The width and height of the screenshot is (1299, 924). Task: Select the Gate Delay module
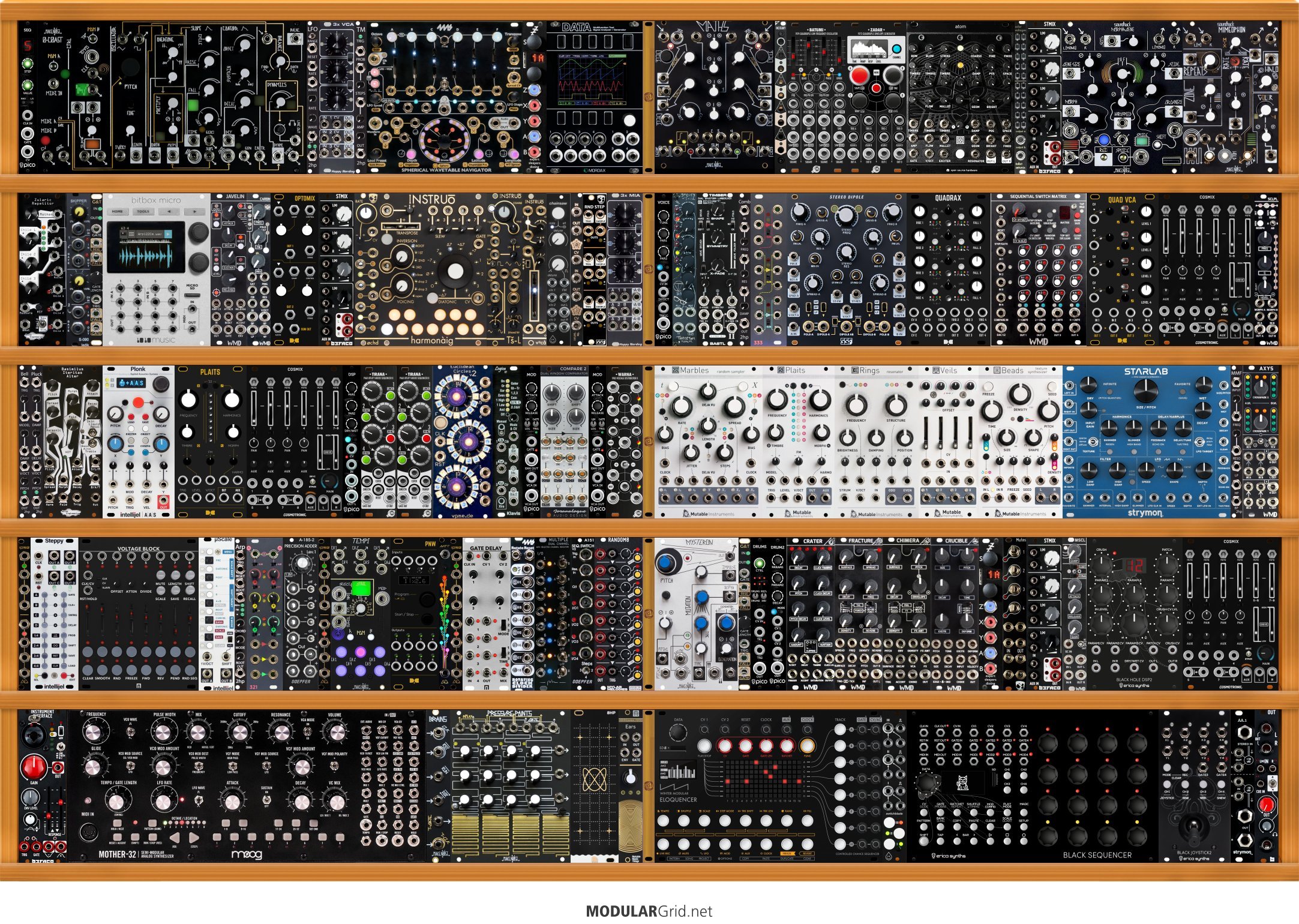486,614
